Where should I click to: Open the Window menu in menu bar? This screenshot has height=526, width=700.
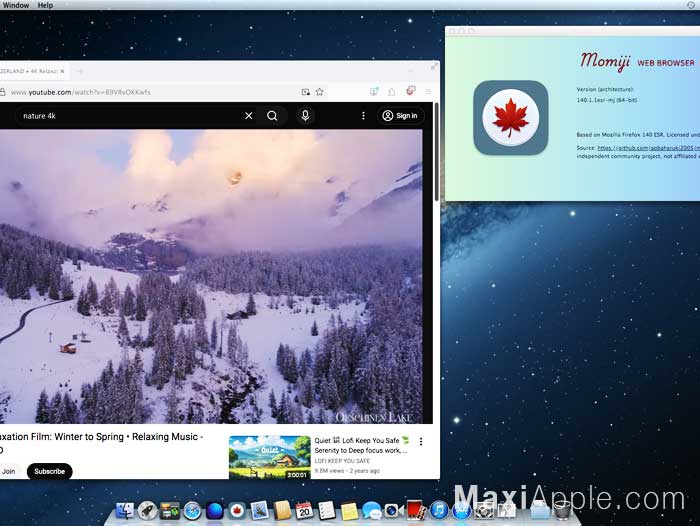coord(16,5)
